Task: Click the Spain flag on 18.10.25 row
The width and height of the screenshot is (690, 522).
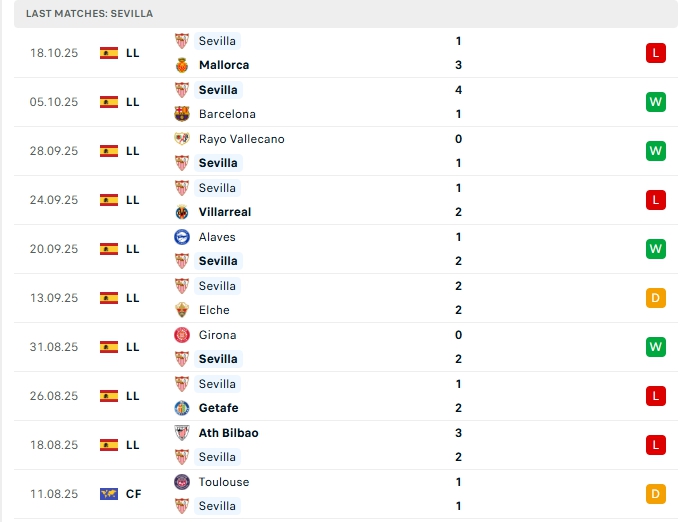Action: click(x=109, y=53)
